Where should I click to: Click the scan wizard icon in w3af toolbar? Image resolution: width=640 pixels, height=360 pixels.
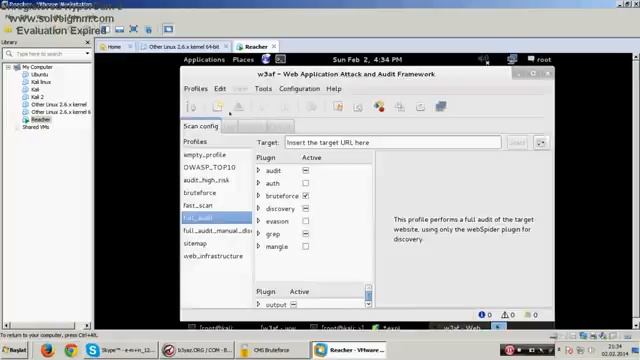tap(191, 107)
